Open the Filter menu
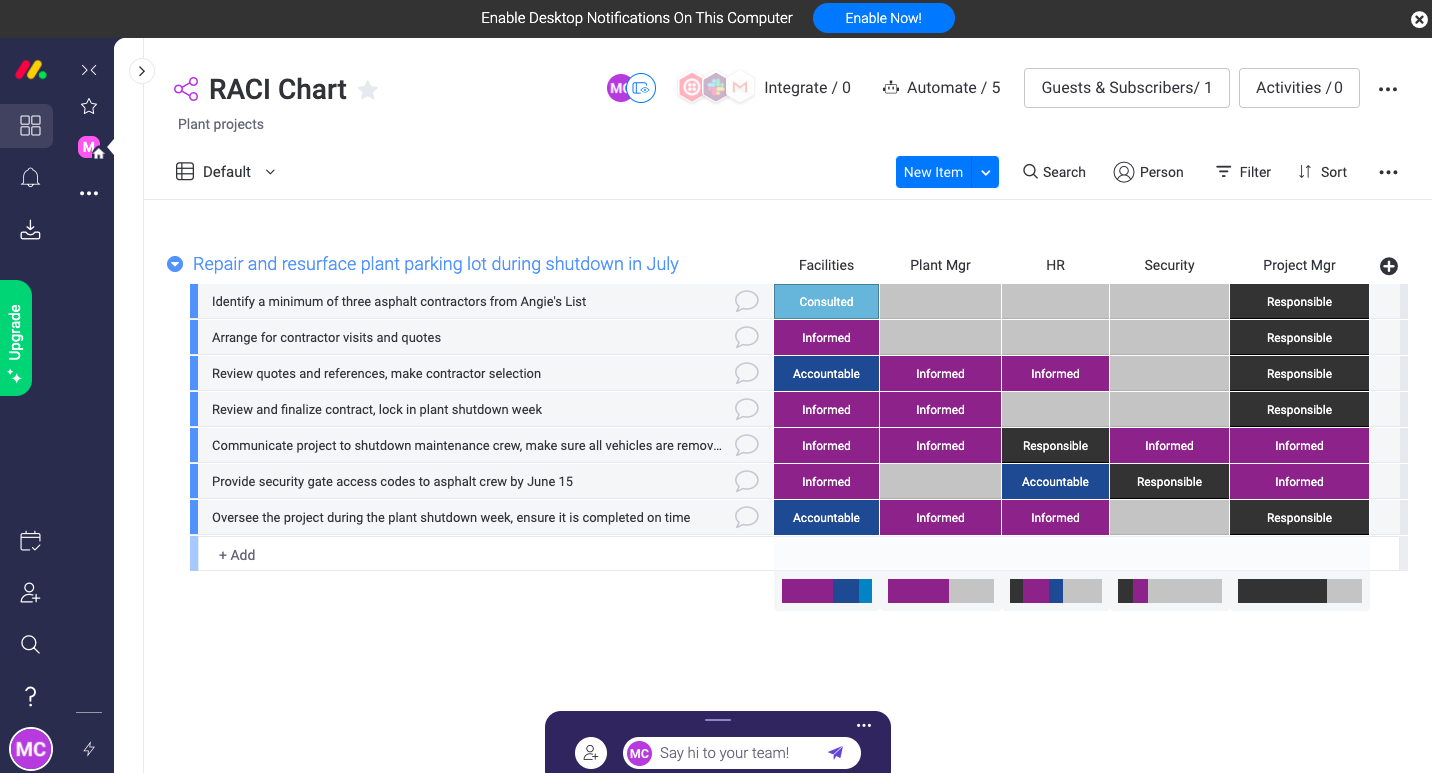1432x773 pixels. [1243, 172]
